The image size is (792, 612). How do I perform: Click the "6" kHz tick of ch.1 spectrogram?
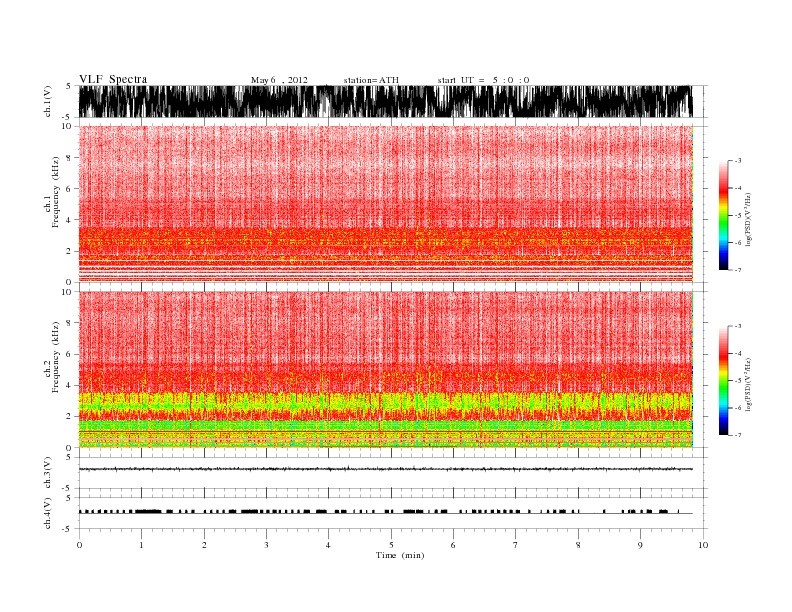70,189
